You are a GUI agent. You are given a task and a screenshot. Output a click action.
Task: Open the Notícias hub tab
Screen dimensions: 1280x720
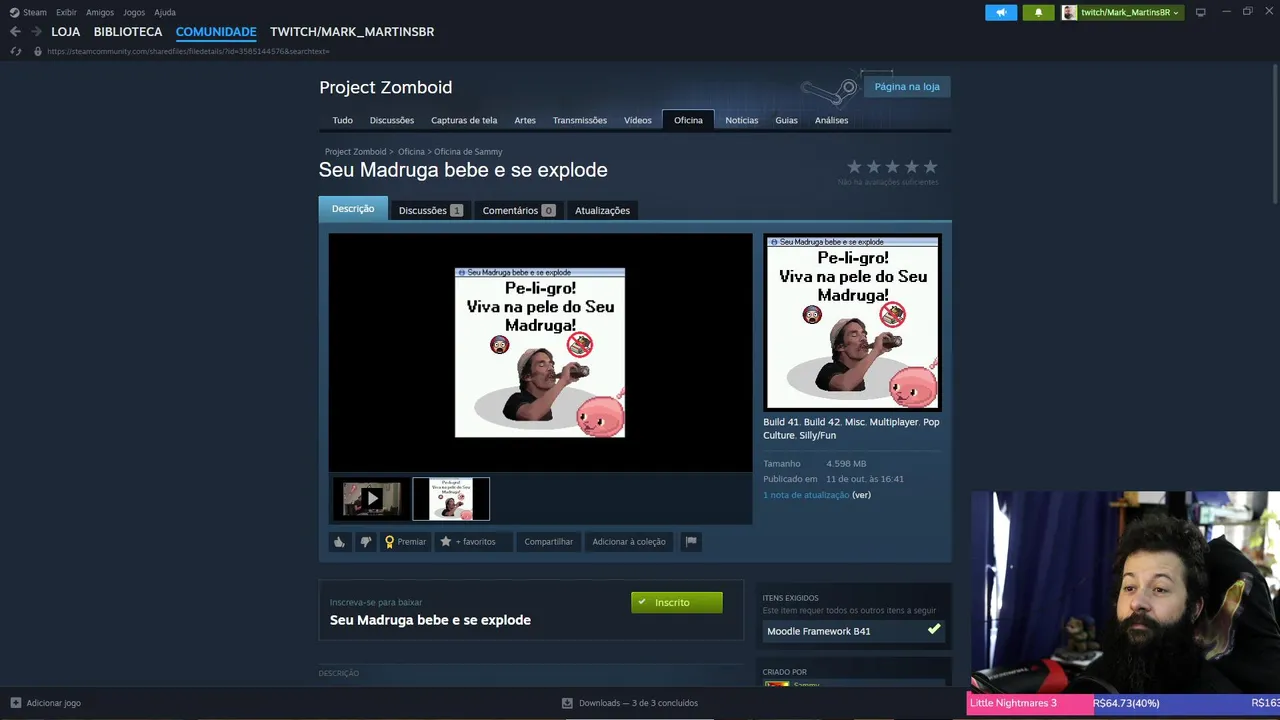click(742, 120)
